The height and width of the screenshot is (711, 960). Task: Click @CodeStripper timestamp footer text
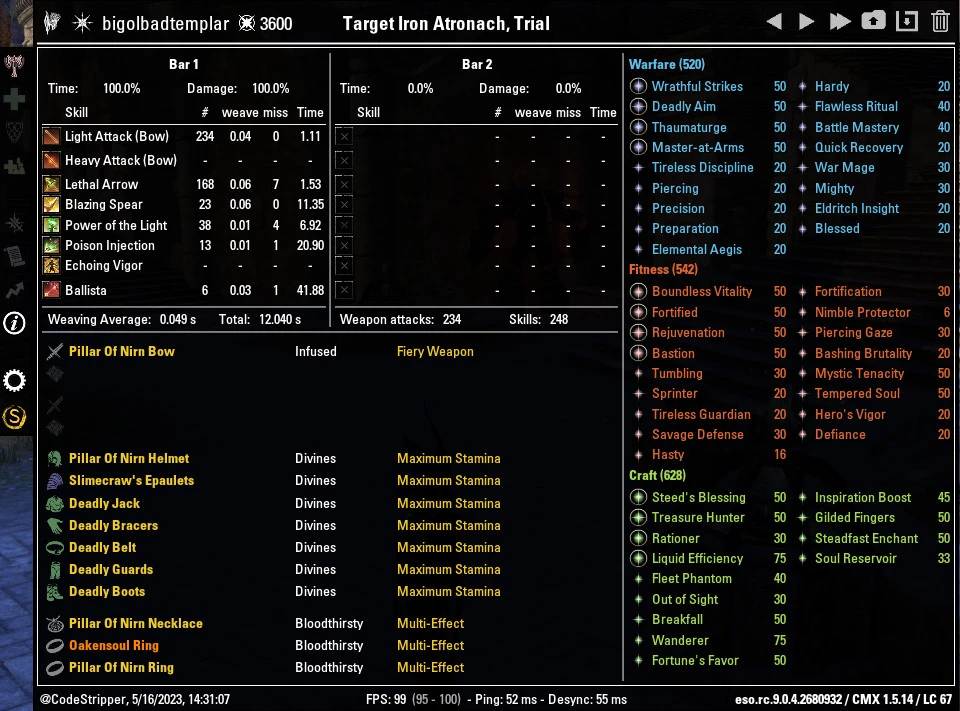coord(135,699)
